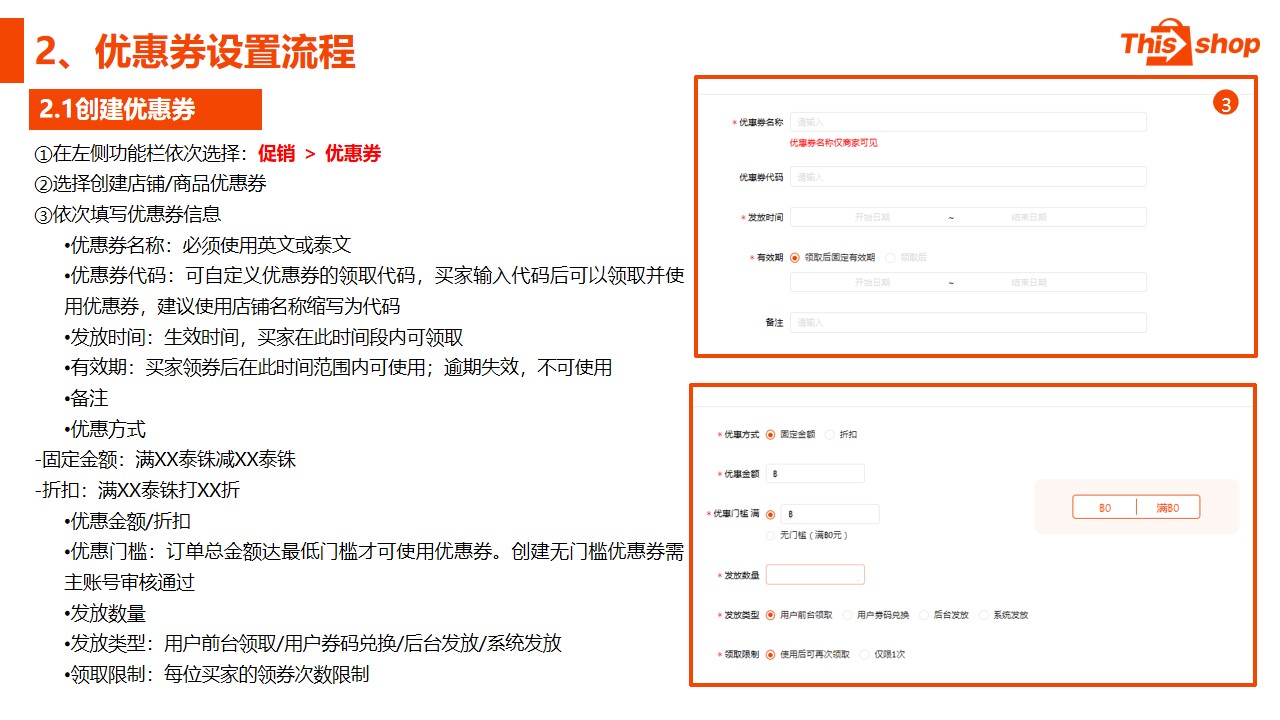The height and width of the screenshot is (720, 1280).
Task: Select the 后台发放 radio button
Action: (924, 615)
